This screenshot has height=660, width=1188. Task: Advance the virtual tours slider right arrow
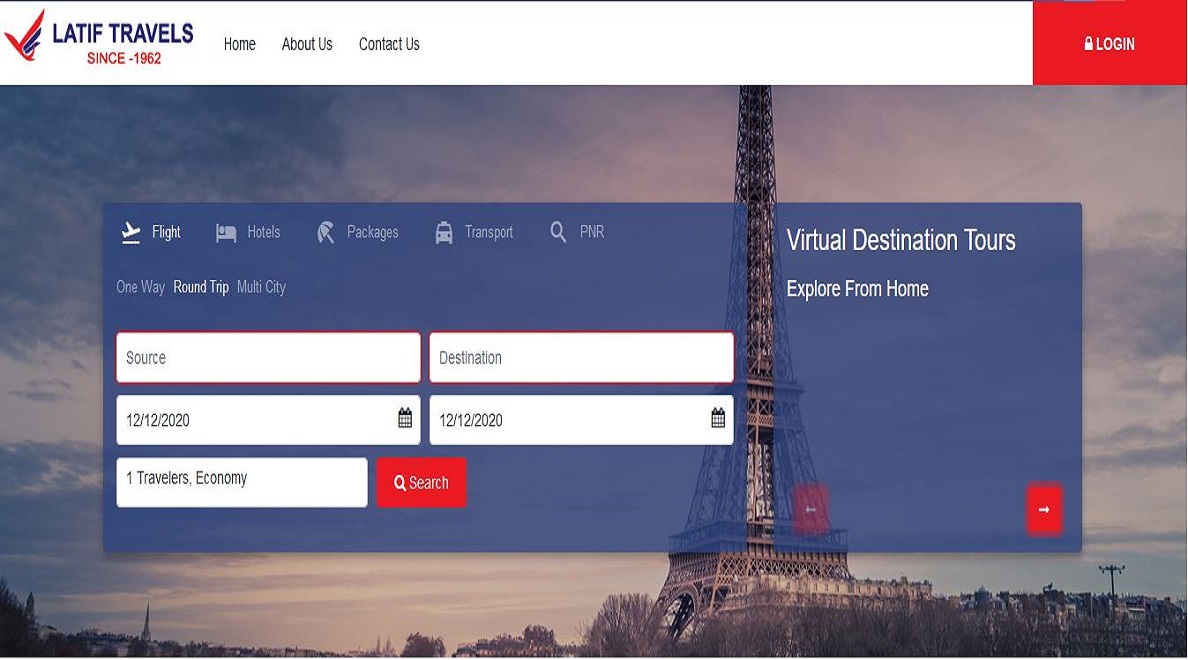coord(1044,510)
